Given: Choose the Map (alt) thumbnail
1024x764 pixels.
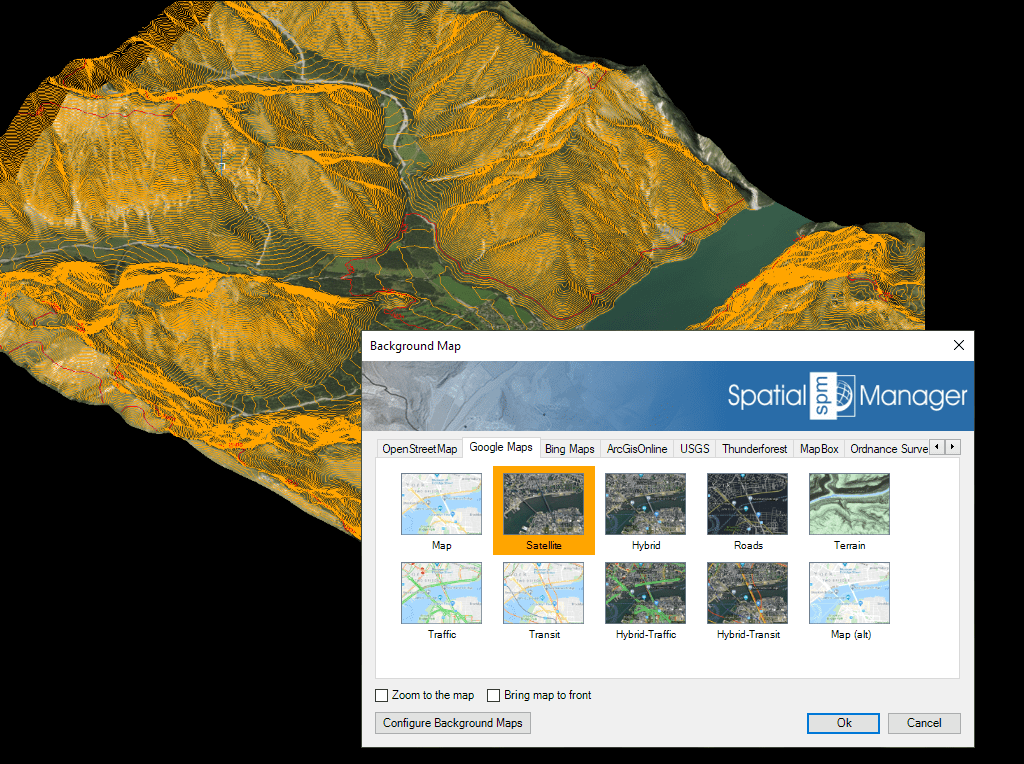Looking at the screenshot, I should 849,593.
